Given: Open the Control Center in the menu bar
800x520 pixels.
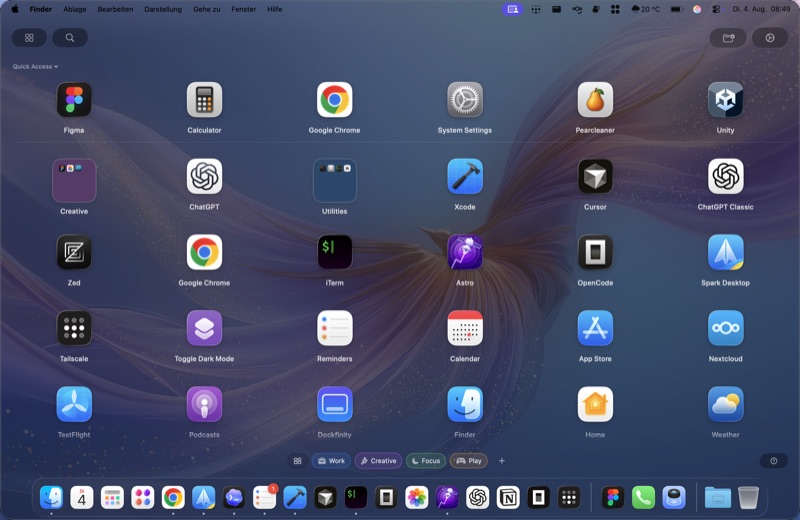Looking at the screenshot, I should point(716,9).
